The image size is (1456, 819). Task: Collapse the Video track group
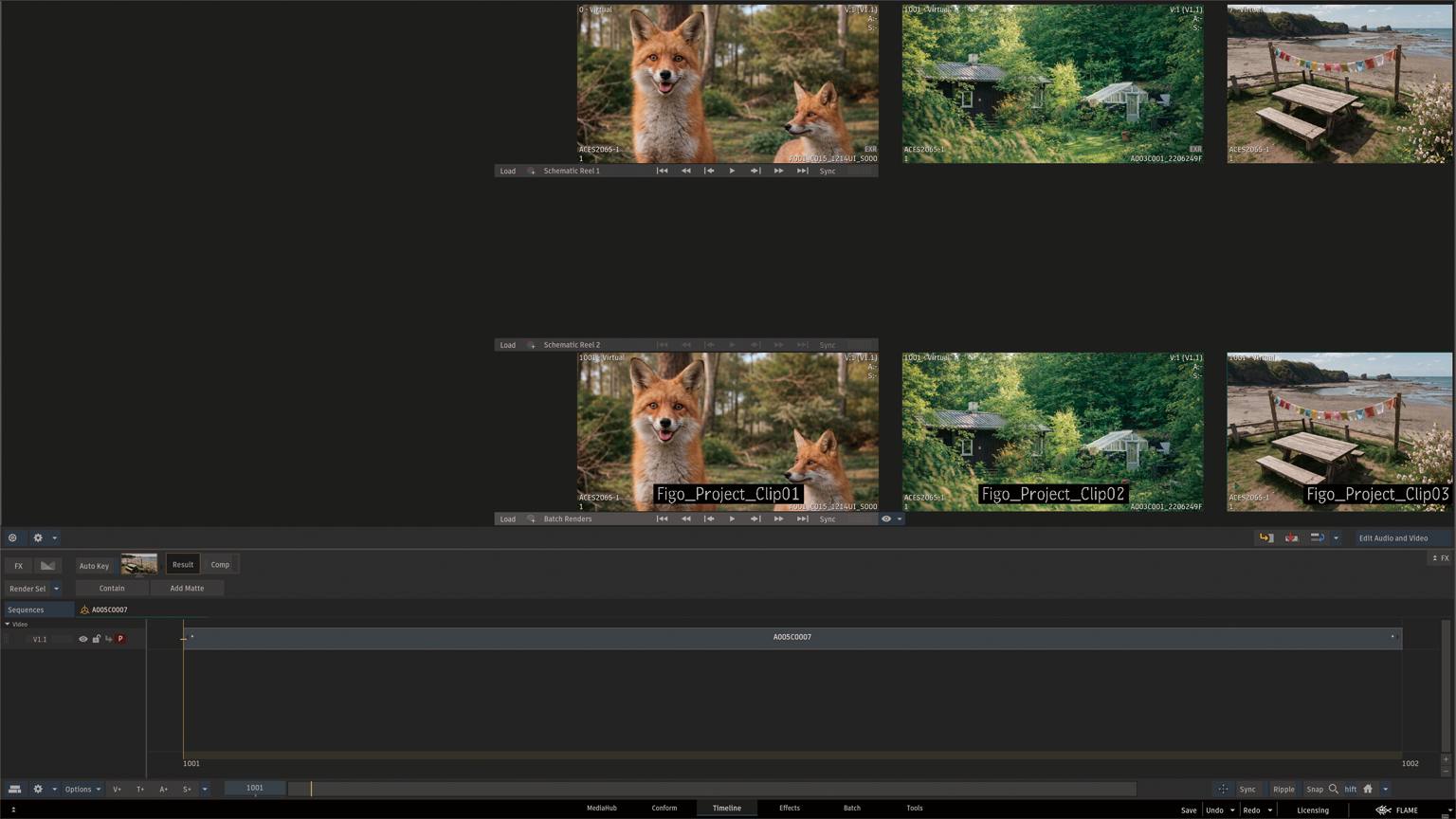coord(8,625)
